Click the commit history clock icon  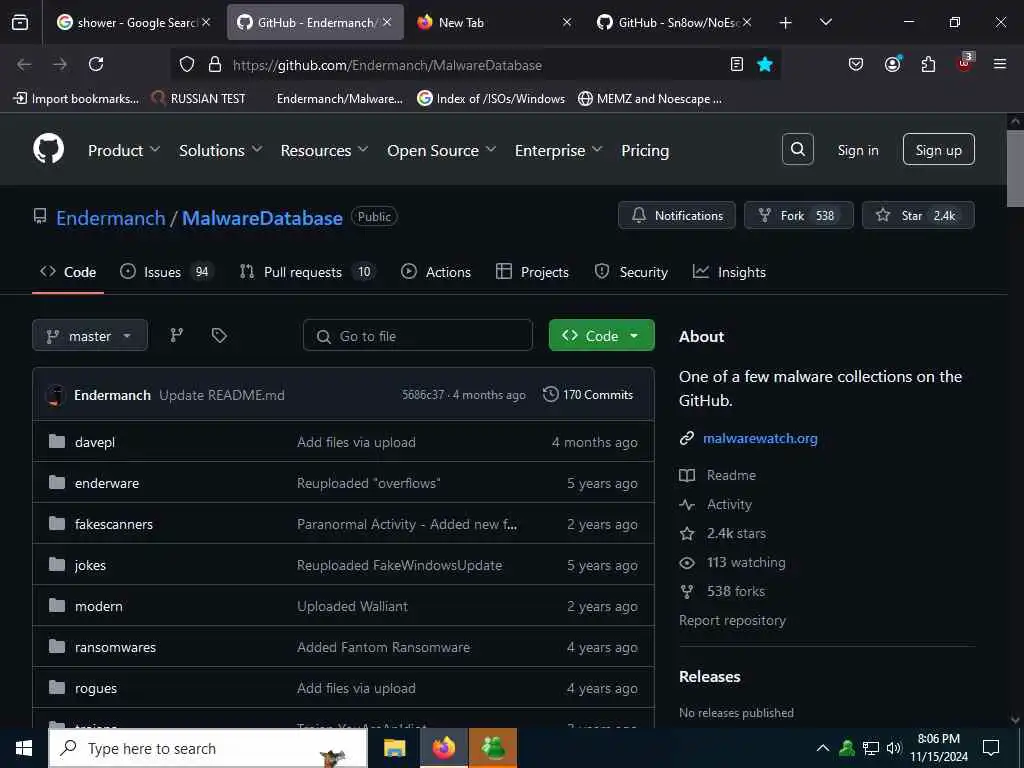tap(551, 394)
